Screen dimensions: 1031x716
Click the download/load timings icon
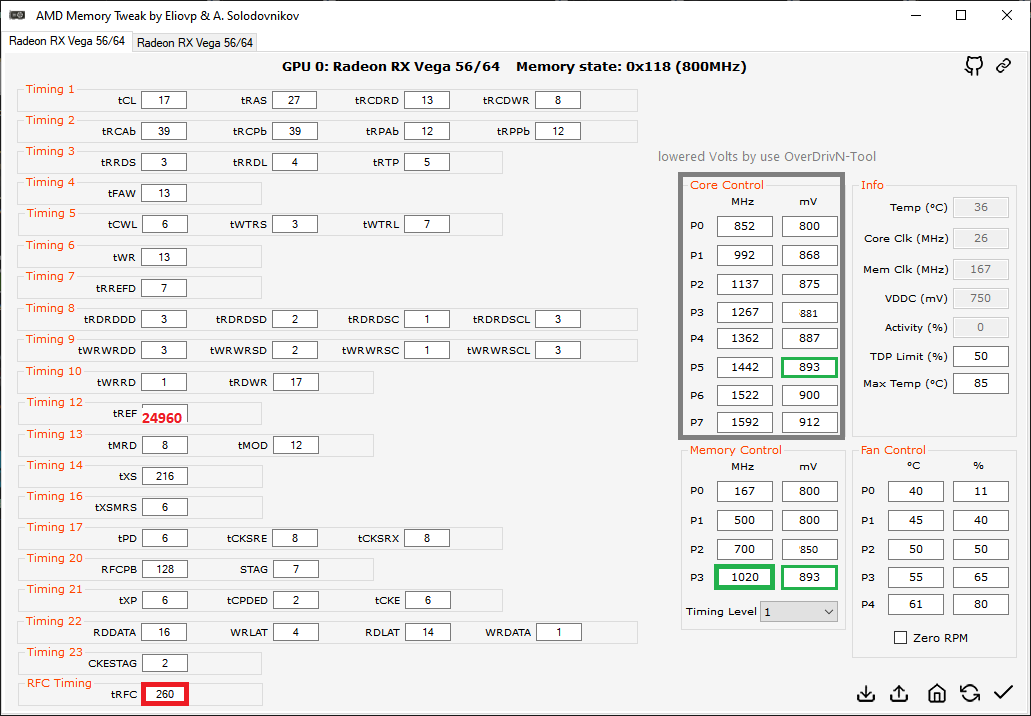(866, 694)
